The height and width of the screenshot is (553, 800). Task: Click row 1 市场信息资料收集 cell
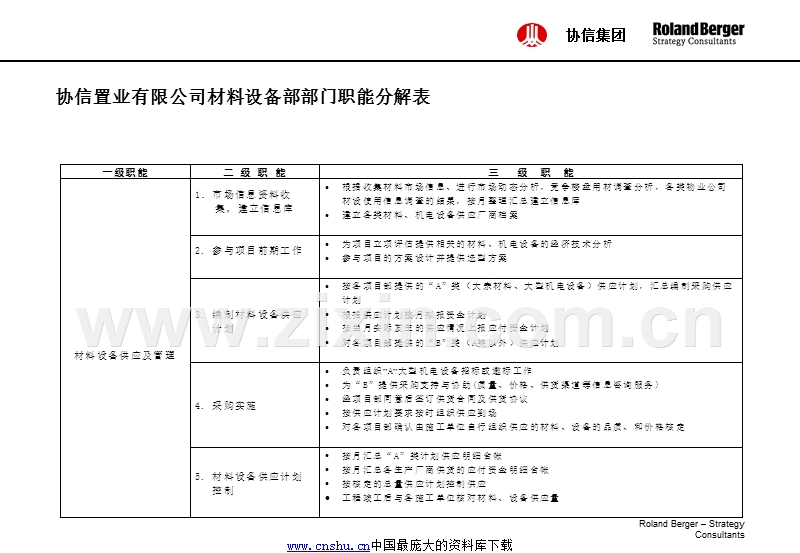[x=255, y=207]
